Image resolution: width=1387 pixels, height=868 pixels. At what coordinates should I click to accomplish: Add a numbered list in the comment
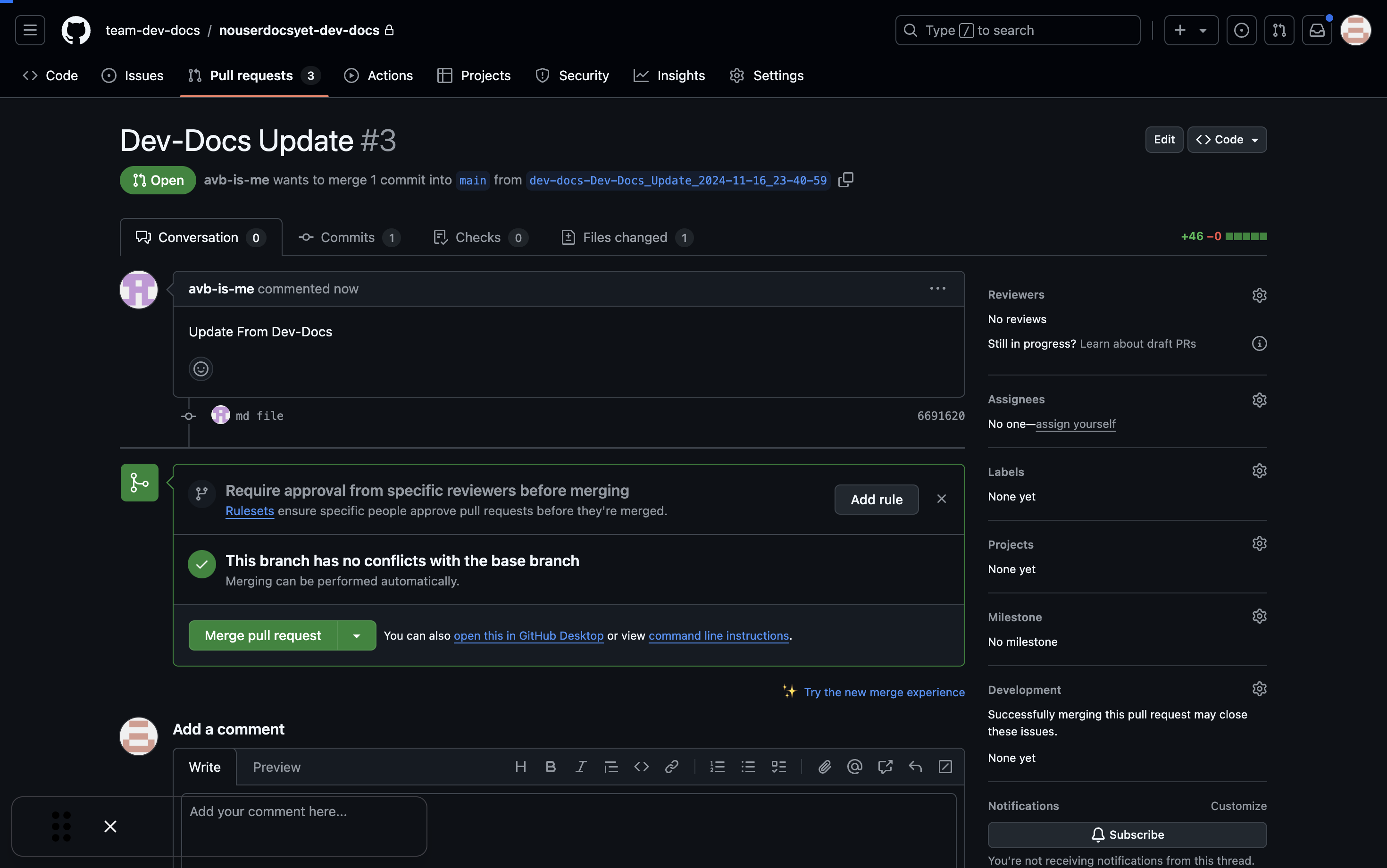tap(717, 767)
